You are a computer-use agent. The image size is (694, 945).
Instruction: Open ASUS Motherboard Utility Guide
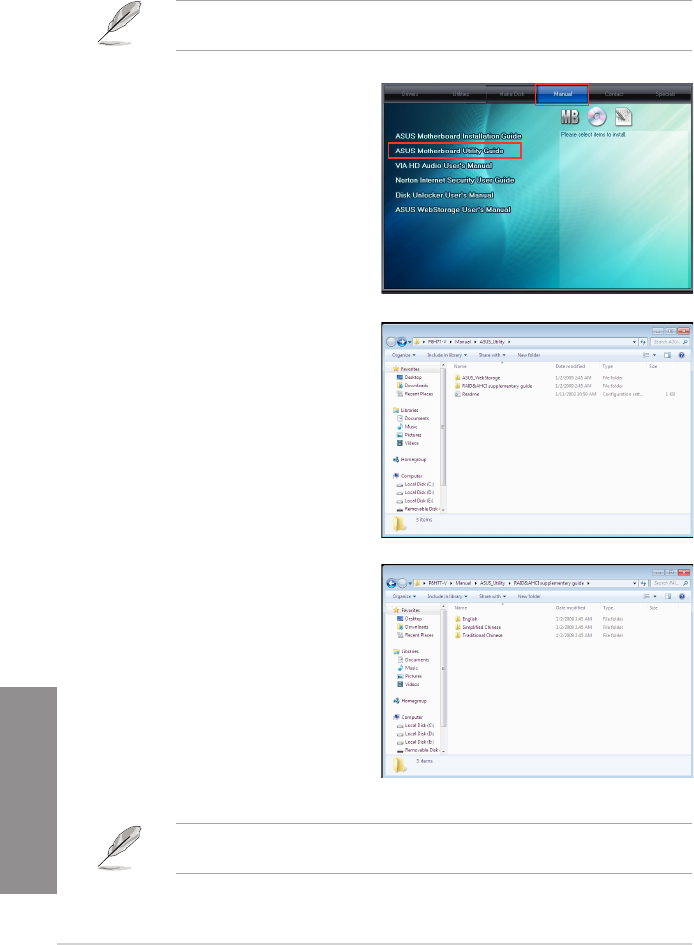pos(449,151)
